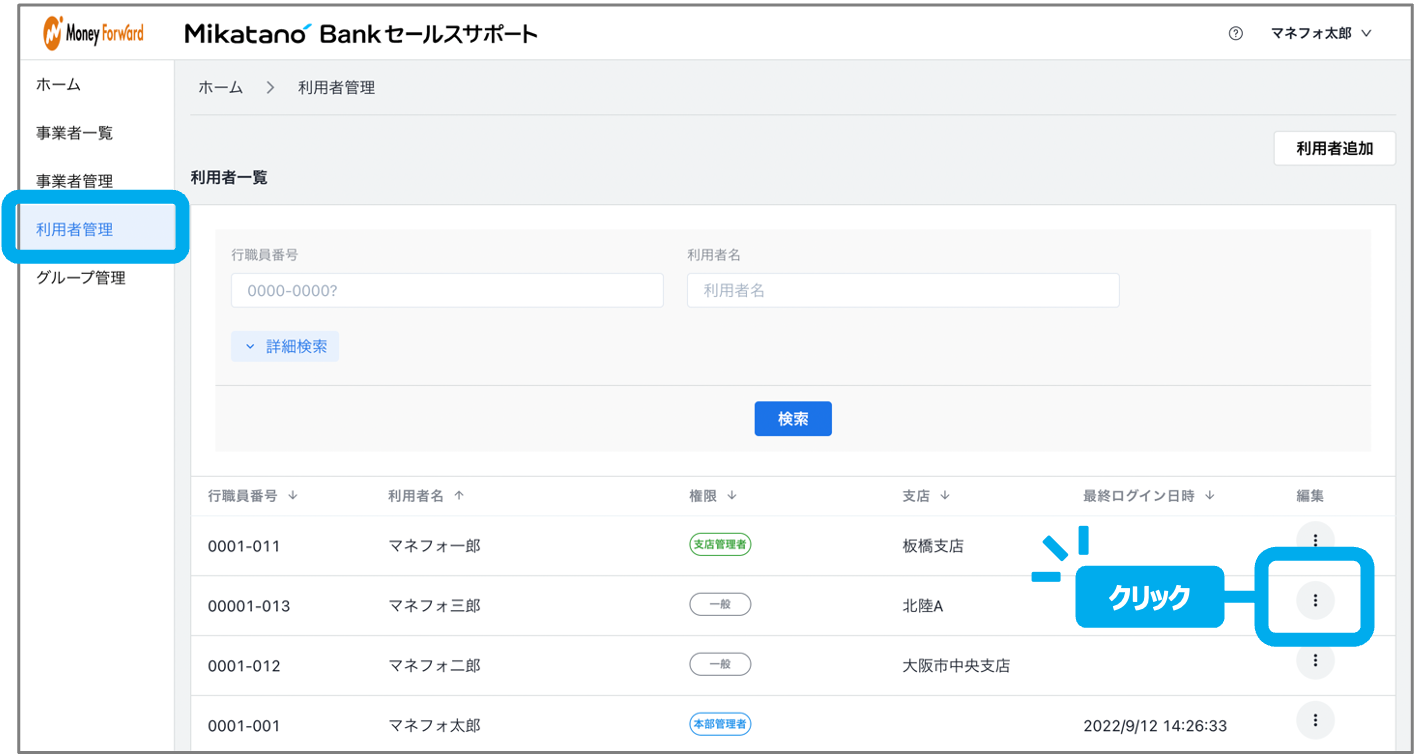Screen dimensions: 1416x756
Task: Click the 大阪市中央支店 branch cell
Action: [x=956, y=666]
